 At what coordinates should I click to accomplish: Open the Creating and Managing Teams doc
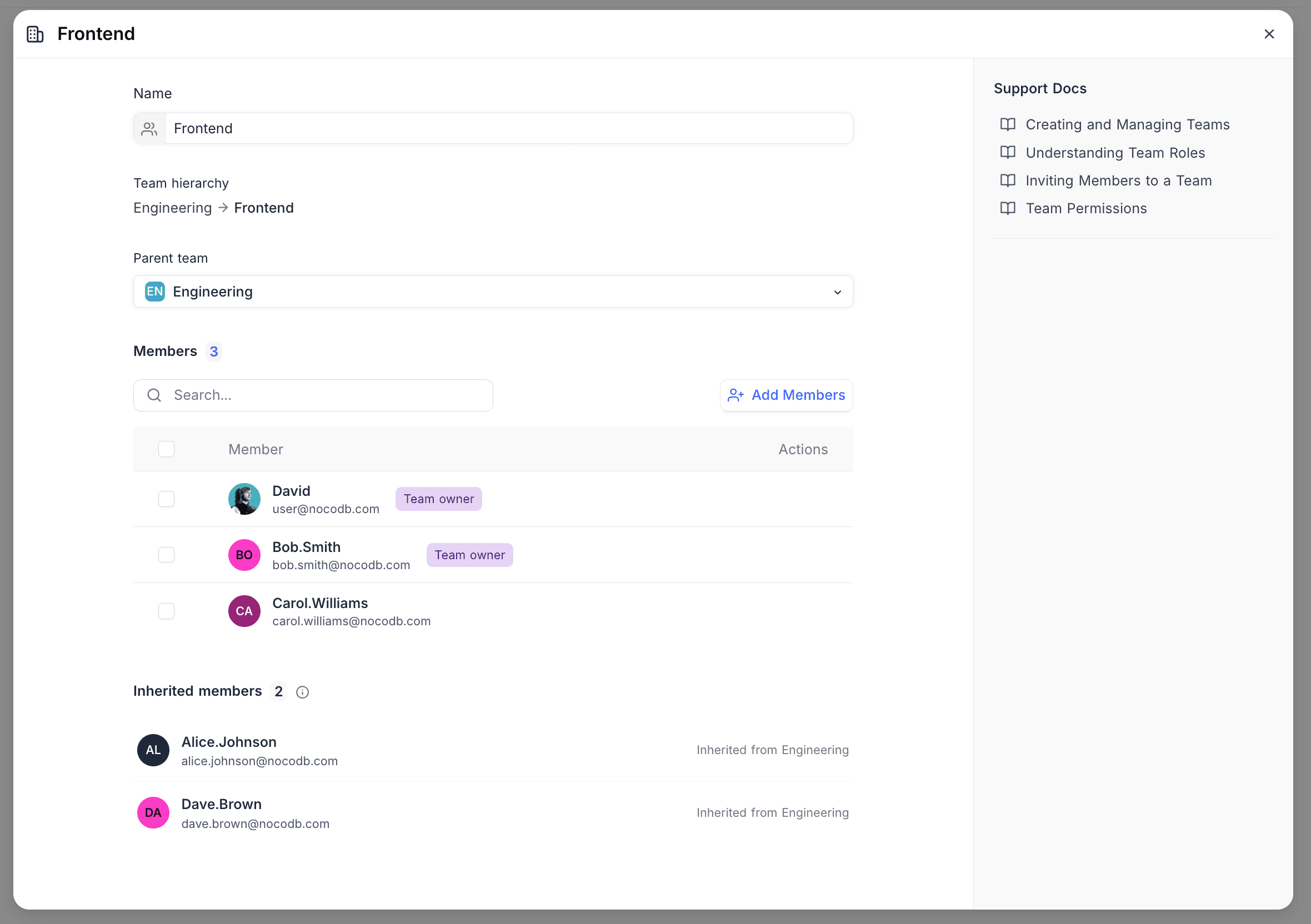pos(1127,124)
